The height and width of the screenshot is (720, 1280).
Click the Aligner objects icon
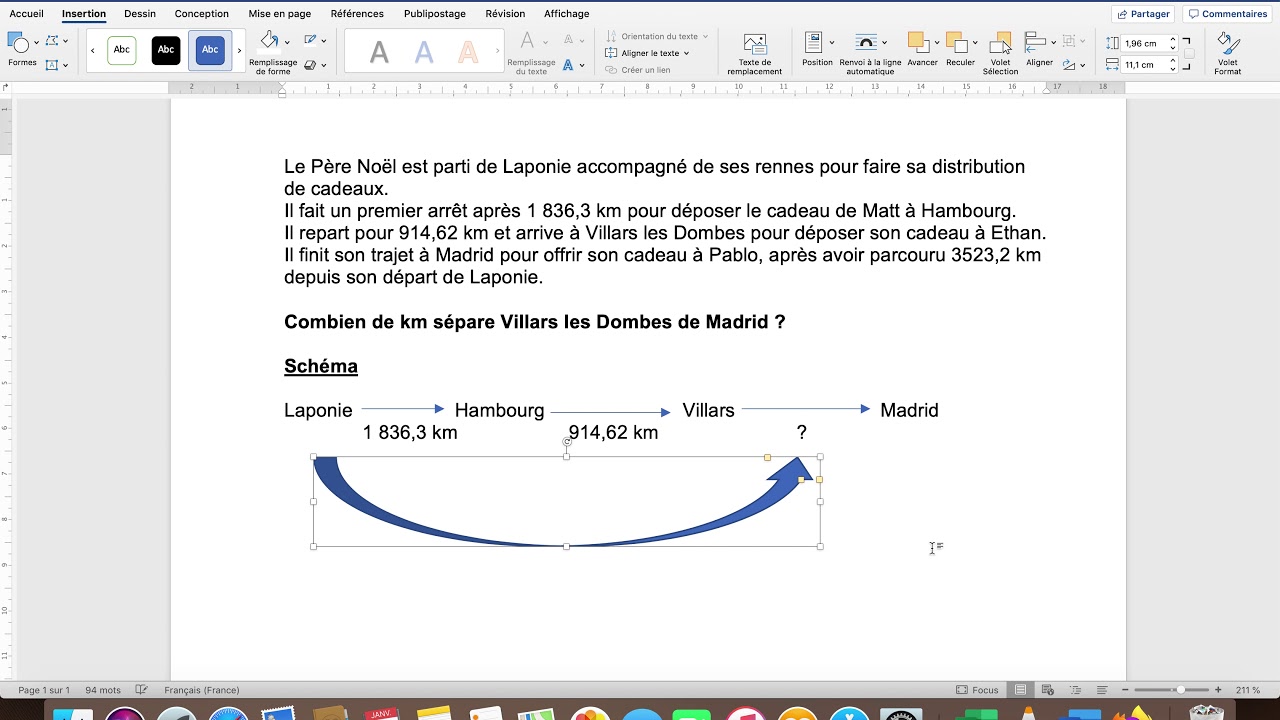pyautogui.click(x=1036, y=42)
